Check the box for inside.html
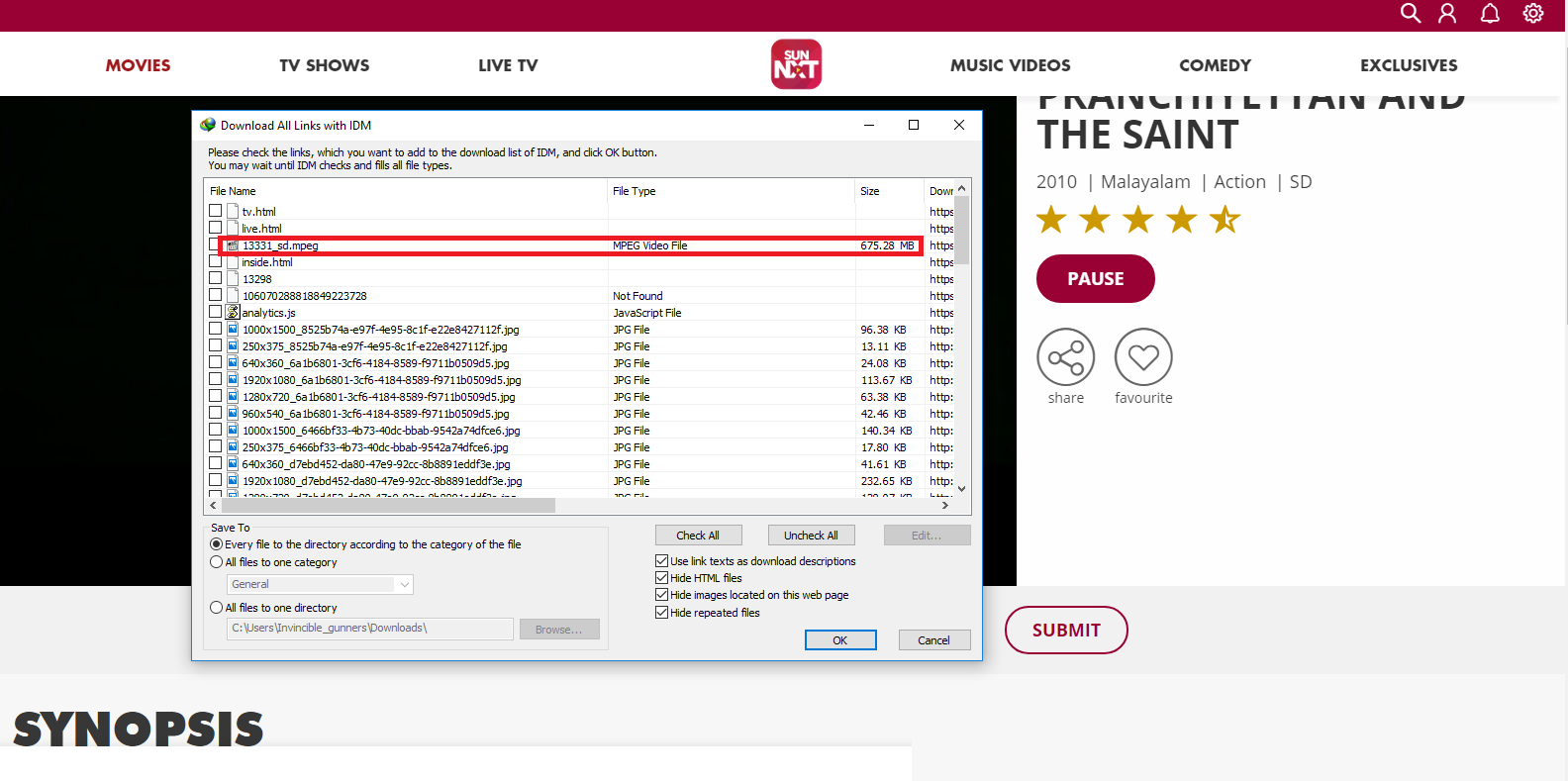 point(216,261)
